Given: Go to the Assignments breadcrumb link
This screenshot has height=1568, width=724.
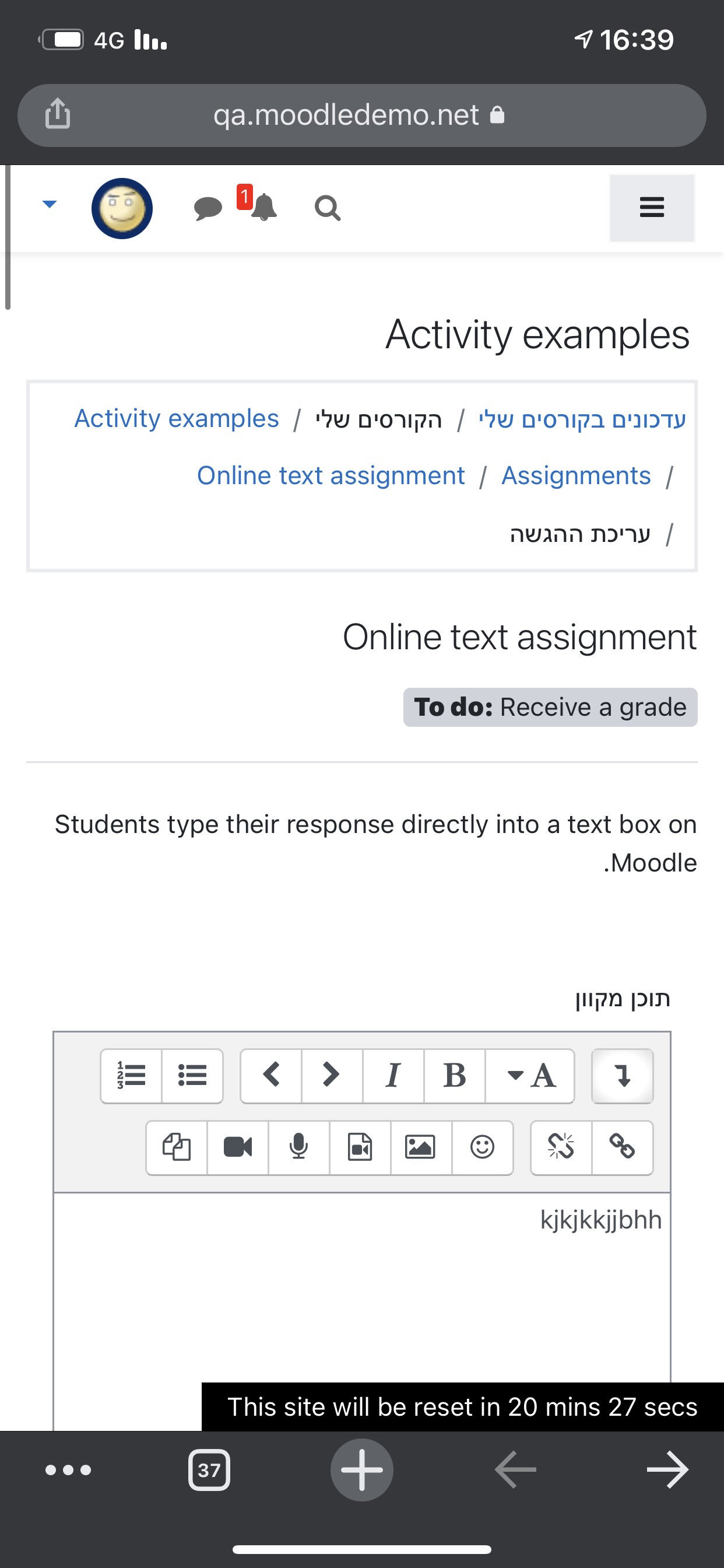Looking at the screenshot, I should [575, 475].
